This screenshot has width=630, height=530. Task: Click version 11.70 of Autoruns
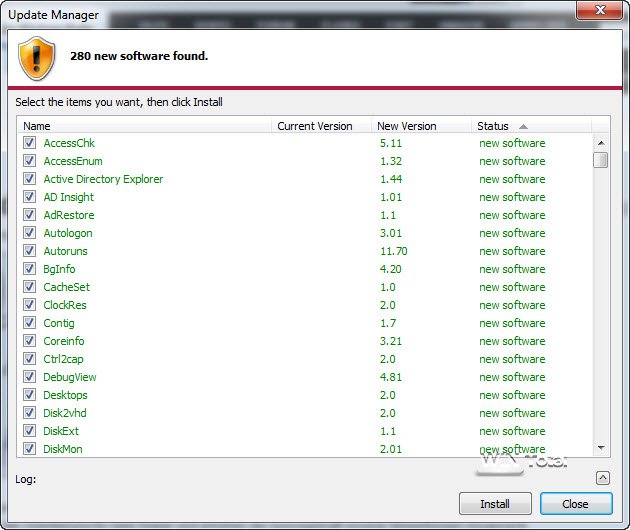394,251
